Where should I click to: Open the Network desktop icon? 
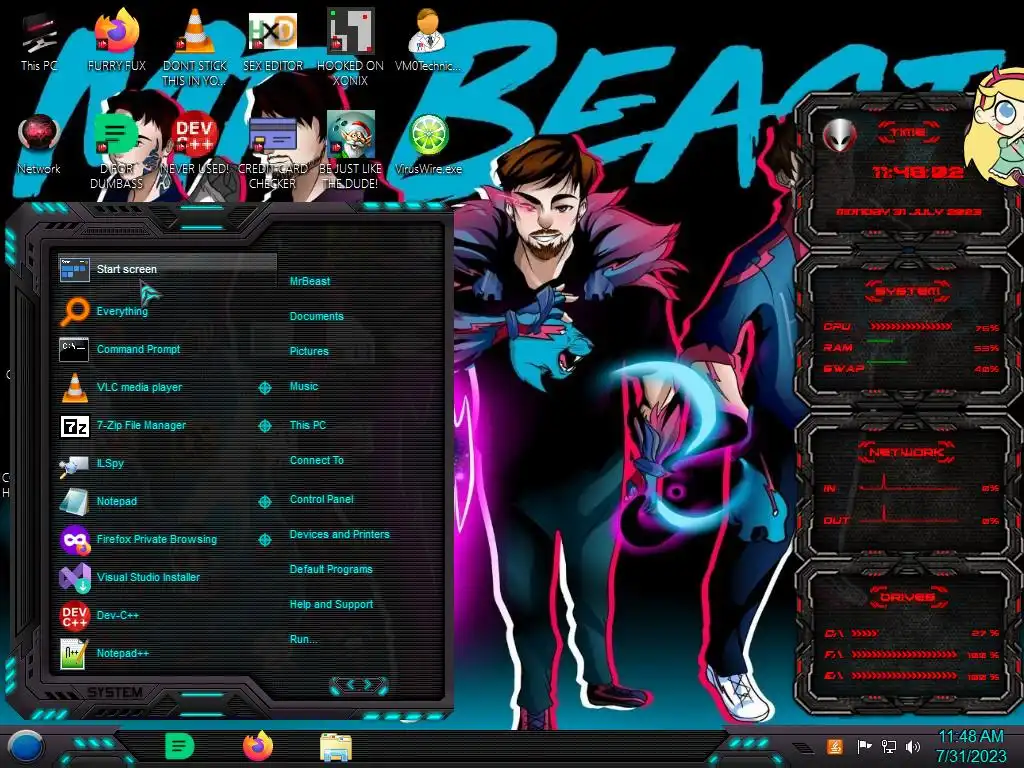click(39, 144)
